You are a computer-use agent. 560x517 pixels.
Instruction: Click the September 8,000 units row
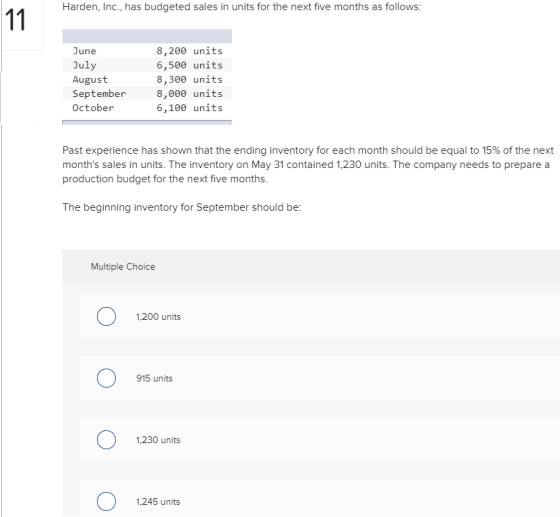pyautogui.click(x=147, y=94)
